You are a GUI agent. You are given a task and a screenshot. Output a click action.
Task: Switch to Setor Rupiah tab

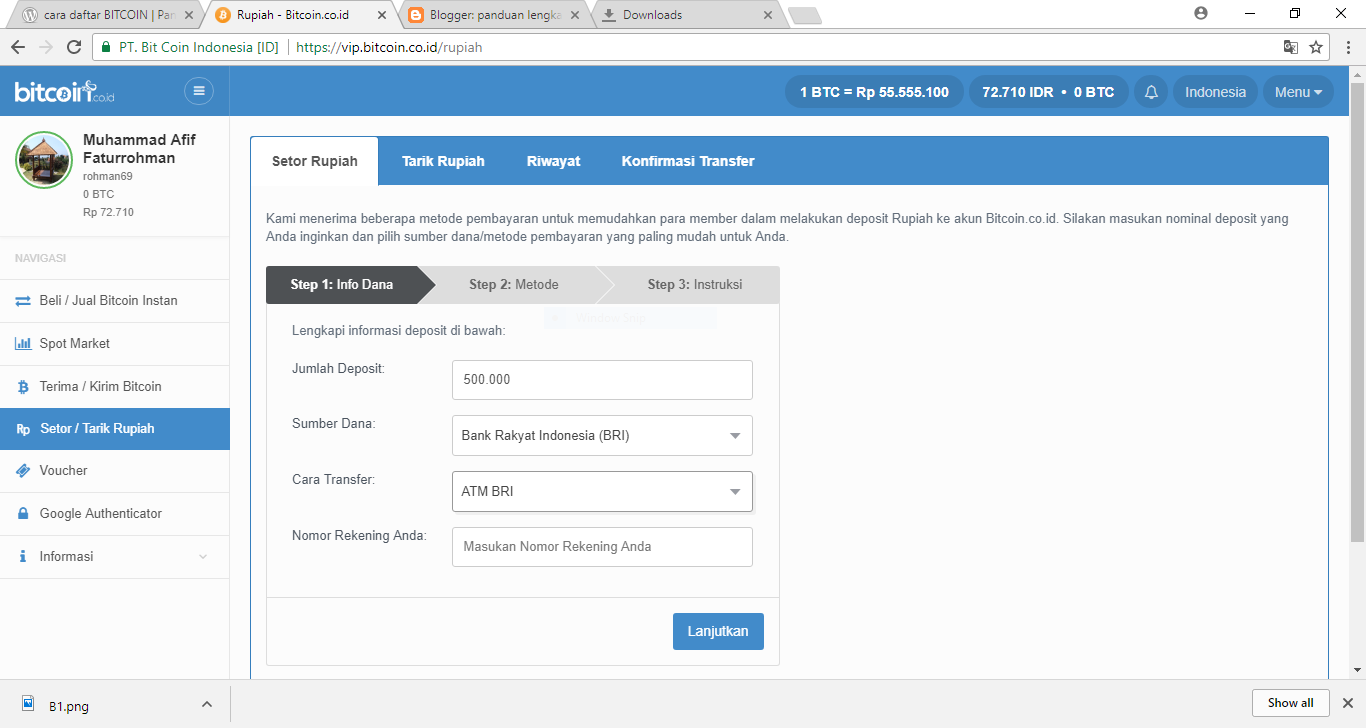[x=314, y=161]
